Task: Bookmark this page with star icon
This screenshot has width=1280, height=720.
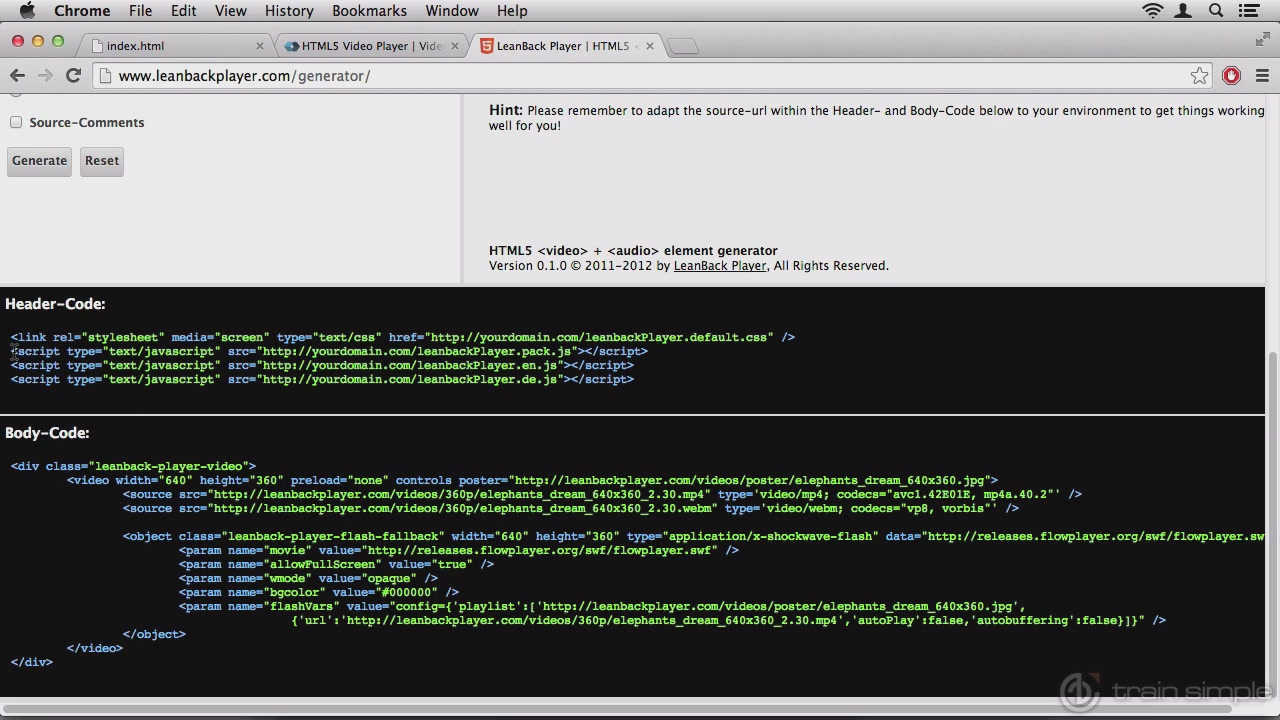Action: [1199, 76]
